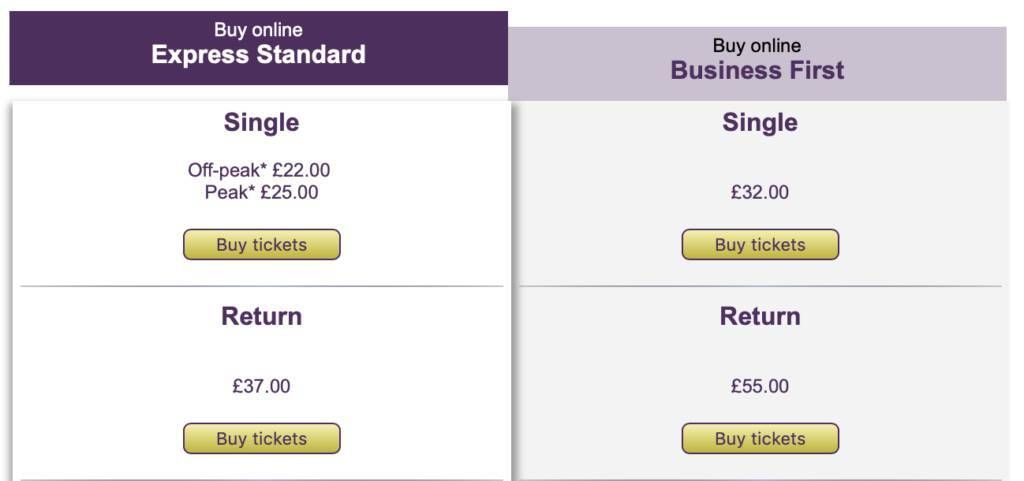Click the £32.00 Business First single price

pos(760,193)
